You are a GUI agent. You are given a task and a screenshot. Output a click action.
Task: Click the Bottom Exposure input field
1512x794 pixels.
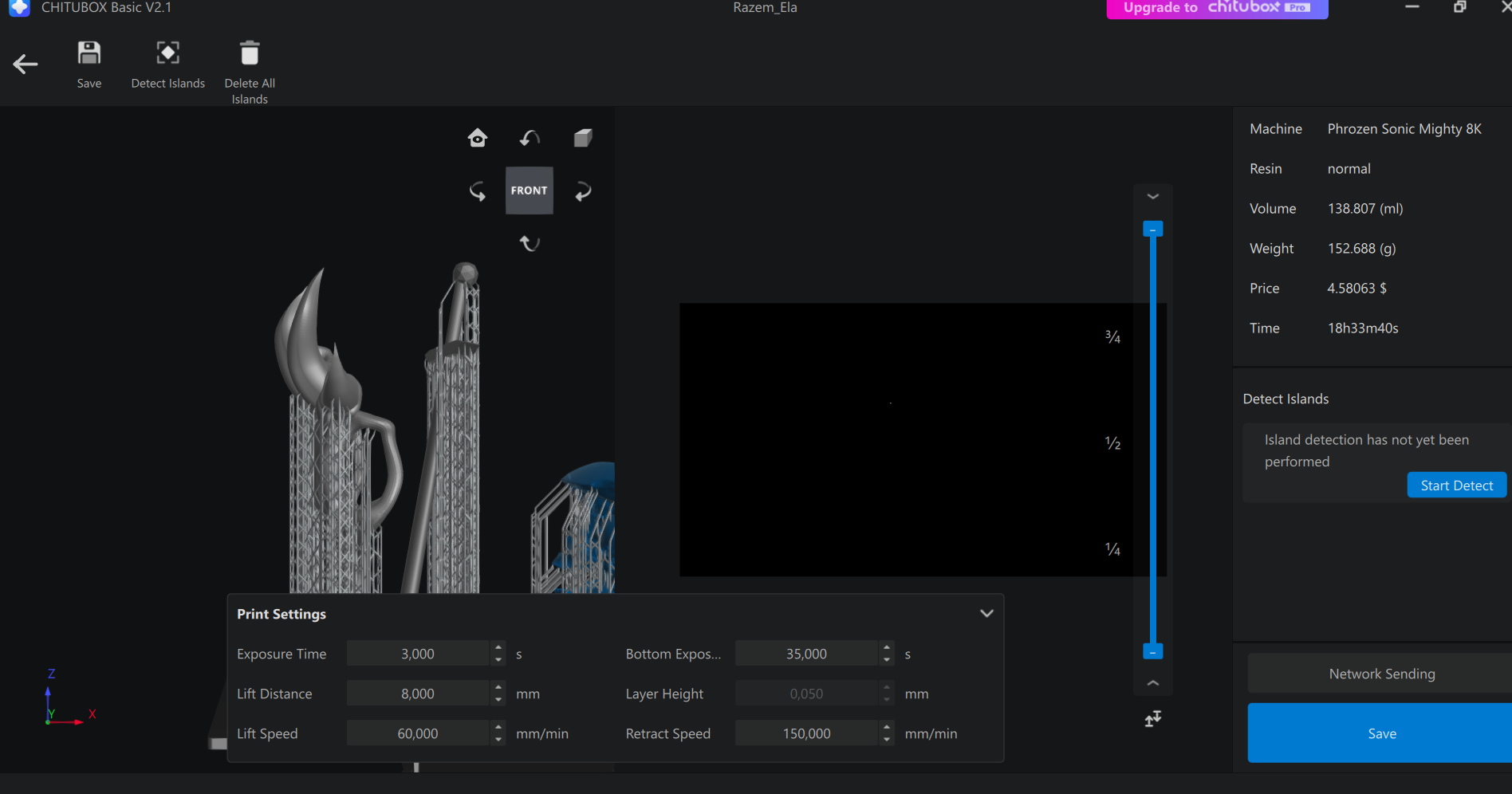806,654
